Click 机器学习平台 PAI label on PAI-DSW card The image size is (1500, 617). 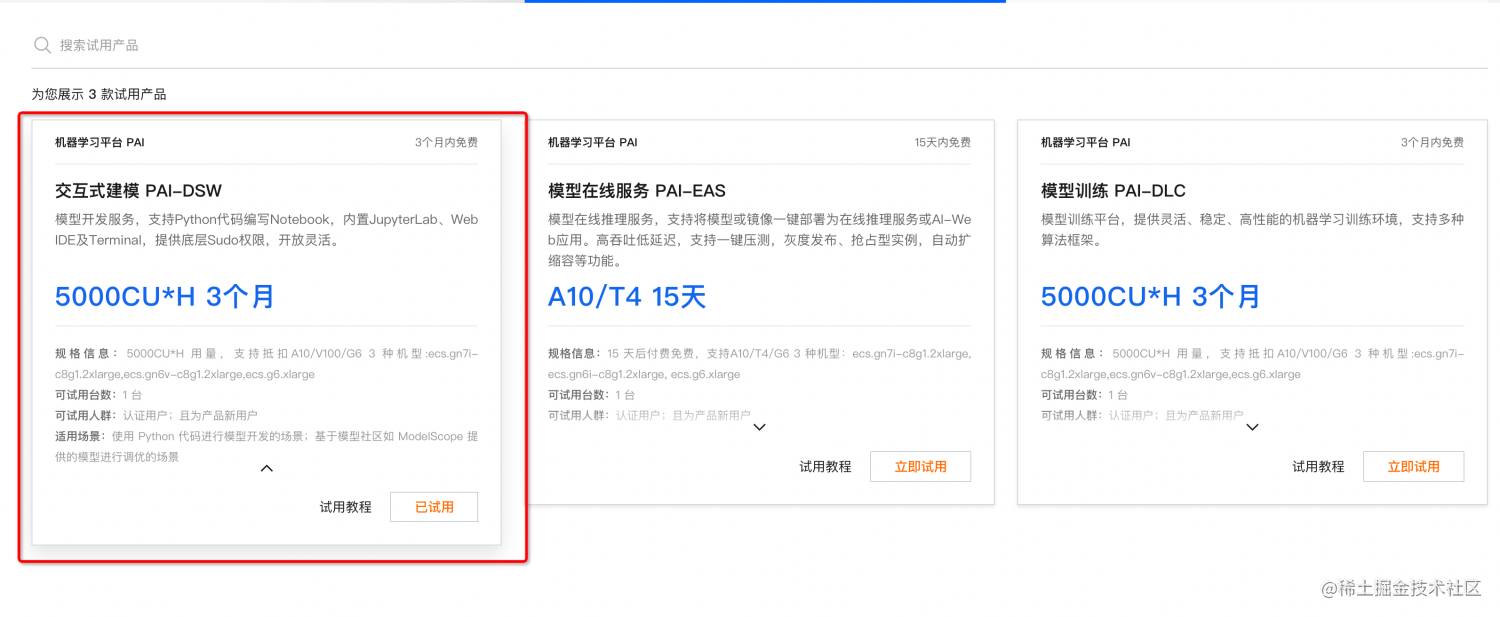click(100, 142)
